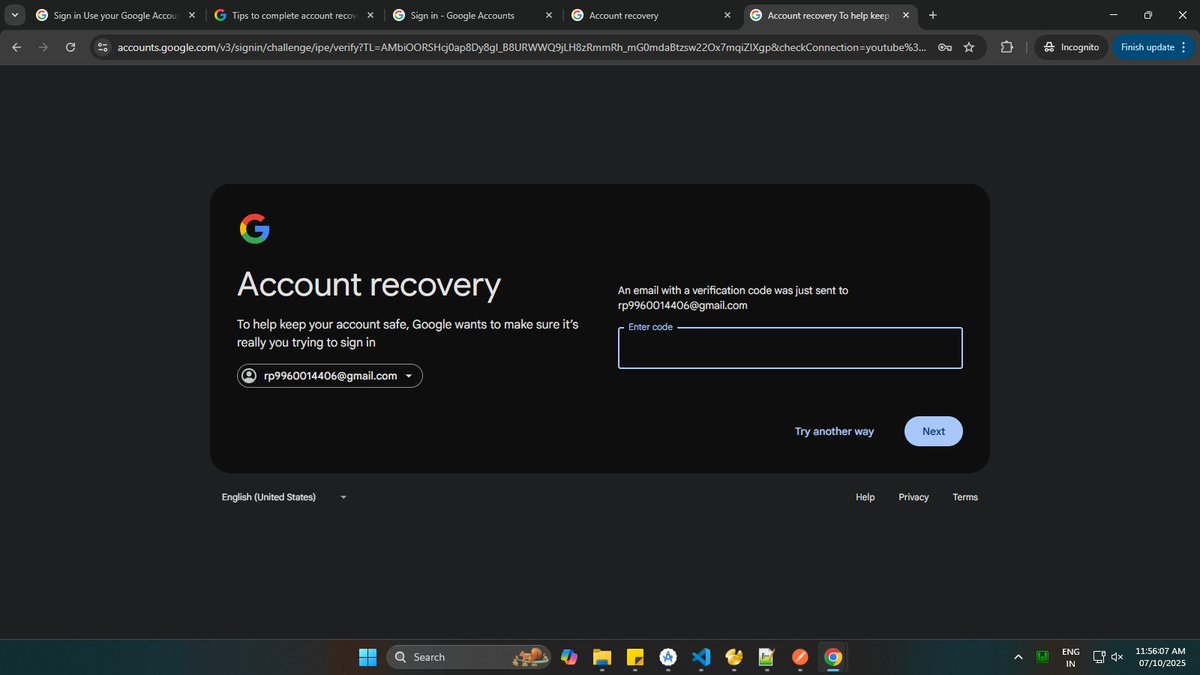The image size is (1200, 675).
Task: Click the Google G logo
Action: [255, 229]
